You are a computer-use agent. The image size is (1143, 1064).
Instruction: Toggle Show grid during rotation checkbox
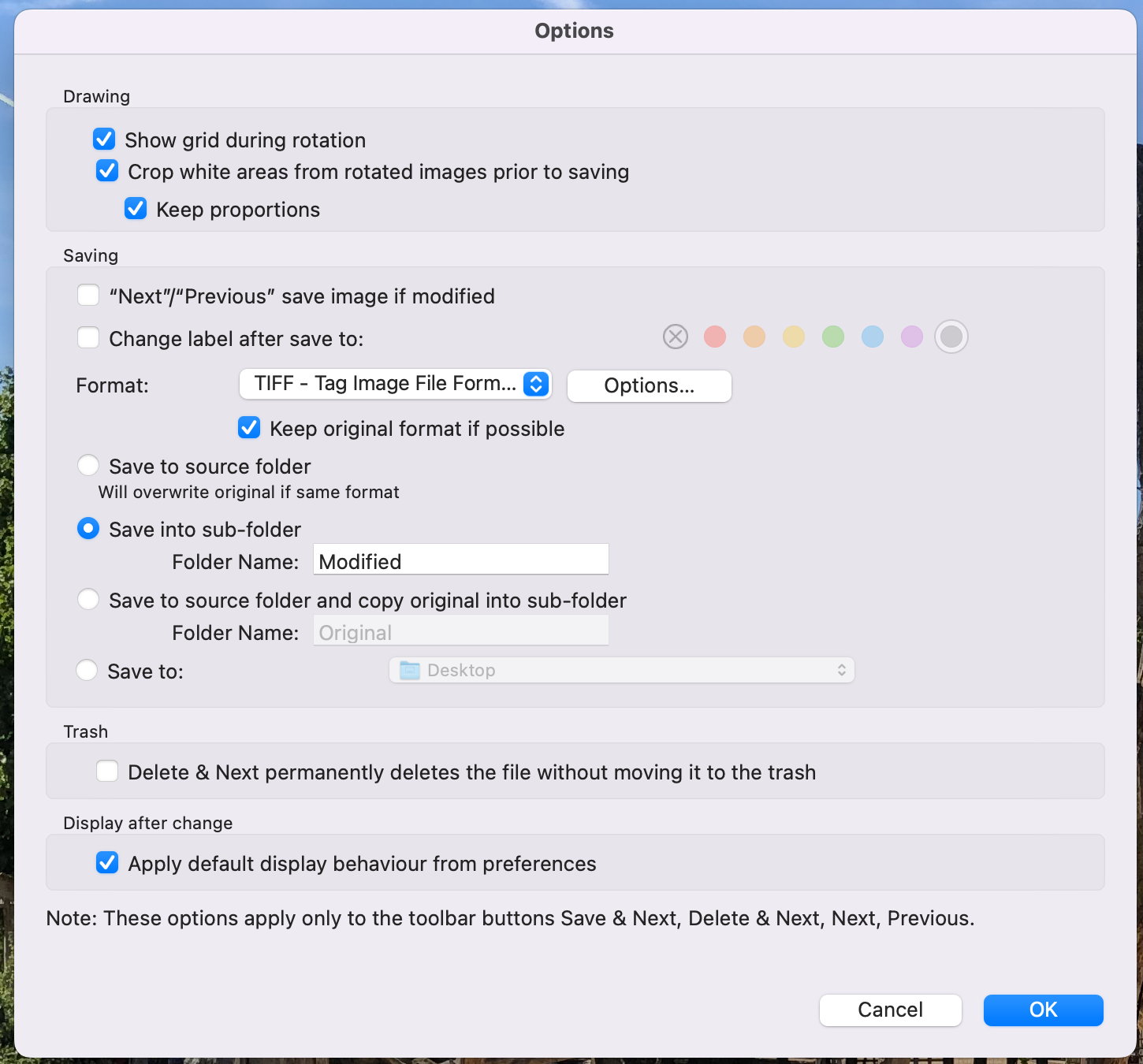[104, 140]
